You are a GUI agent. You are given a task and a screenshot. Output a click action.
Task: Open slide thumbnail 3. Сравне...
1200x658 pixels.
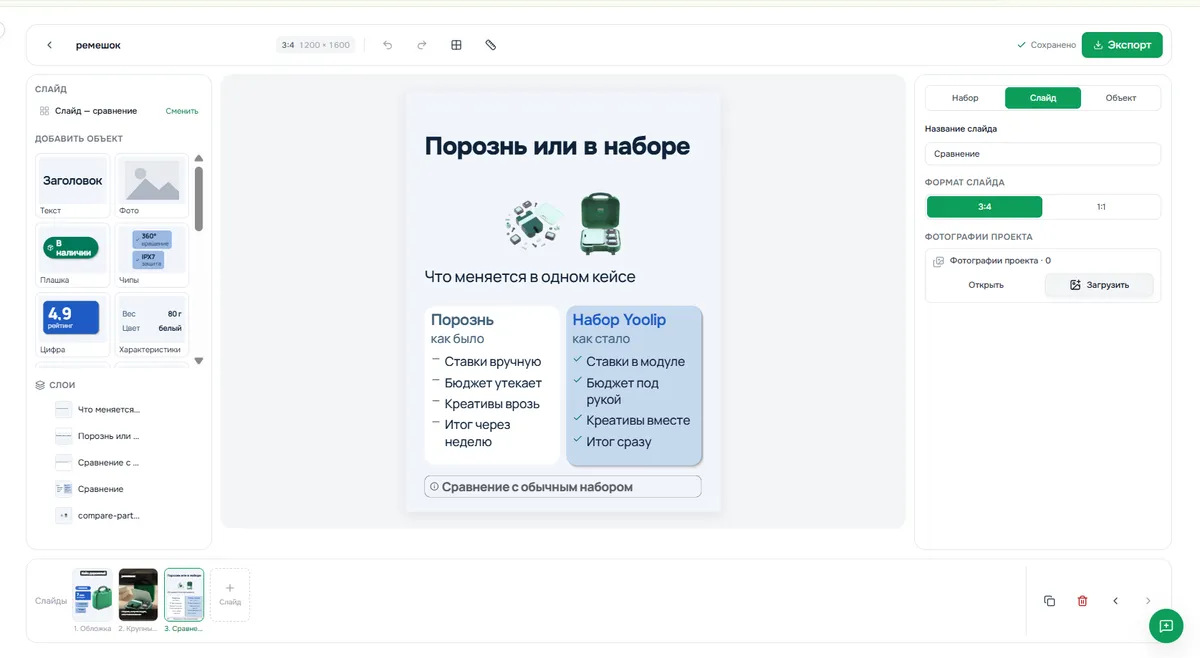pyautogui.click(x=184, y=595)
